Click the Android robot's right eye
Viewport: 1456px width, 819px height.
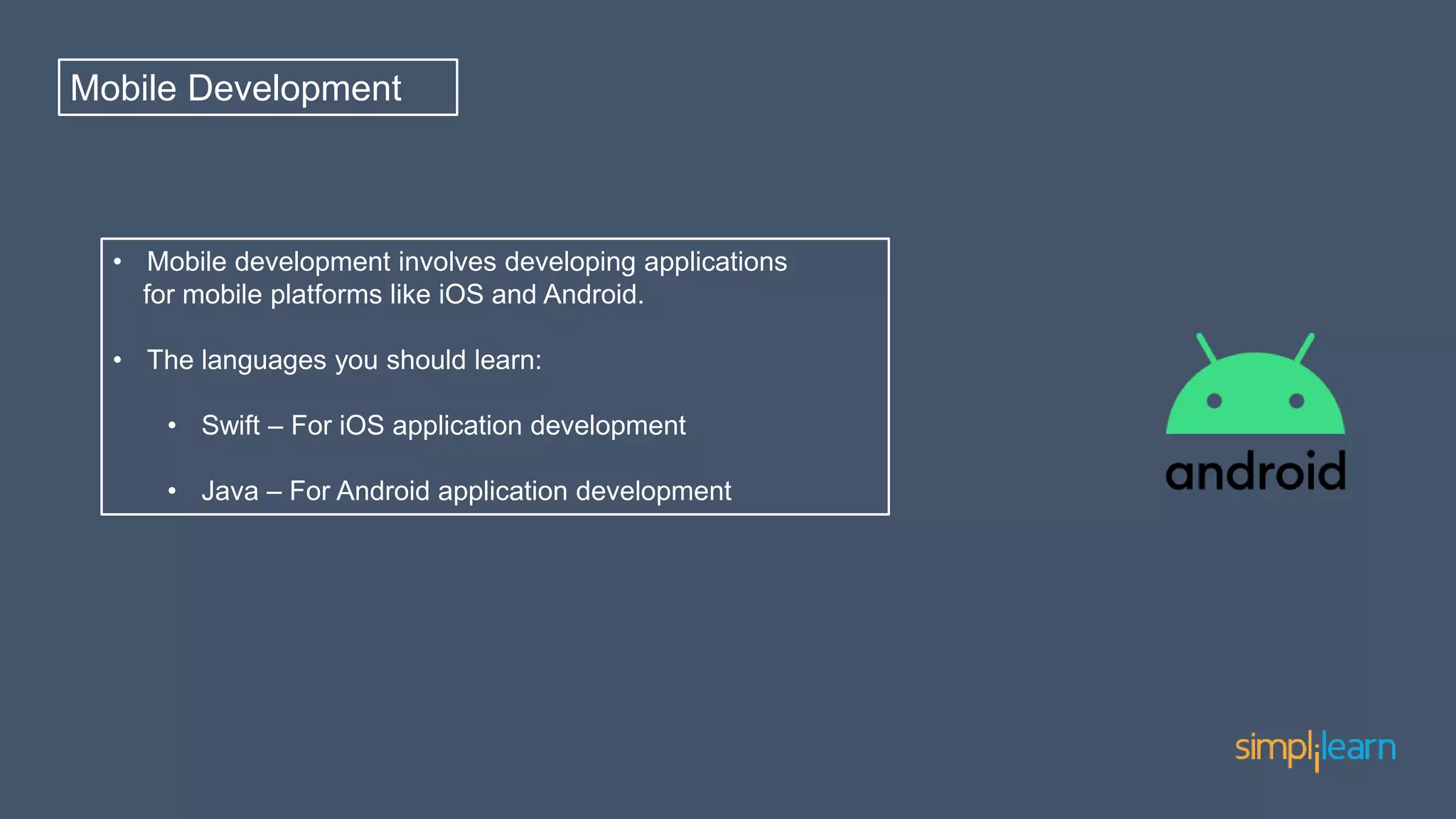coord(1296,401)
